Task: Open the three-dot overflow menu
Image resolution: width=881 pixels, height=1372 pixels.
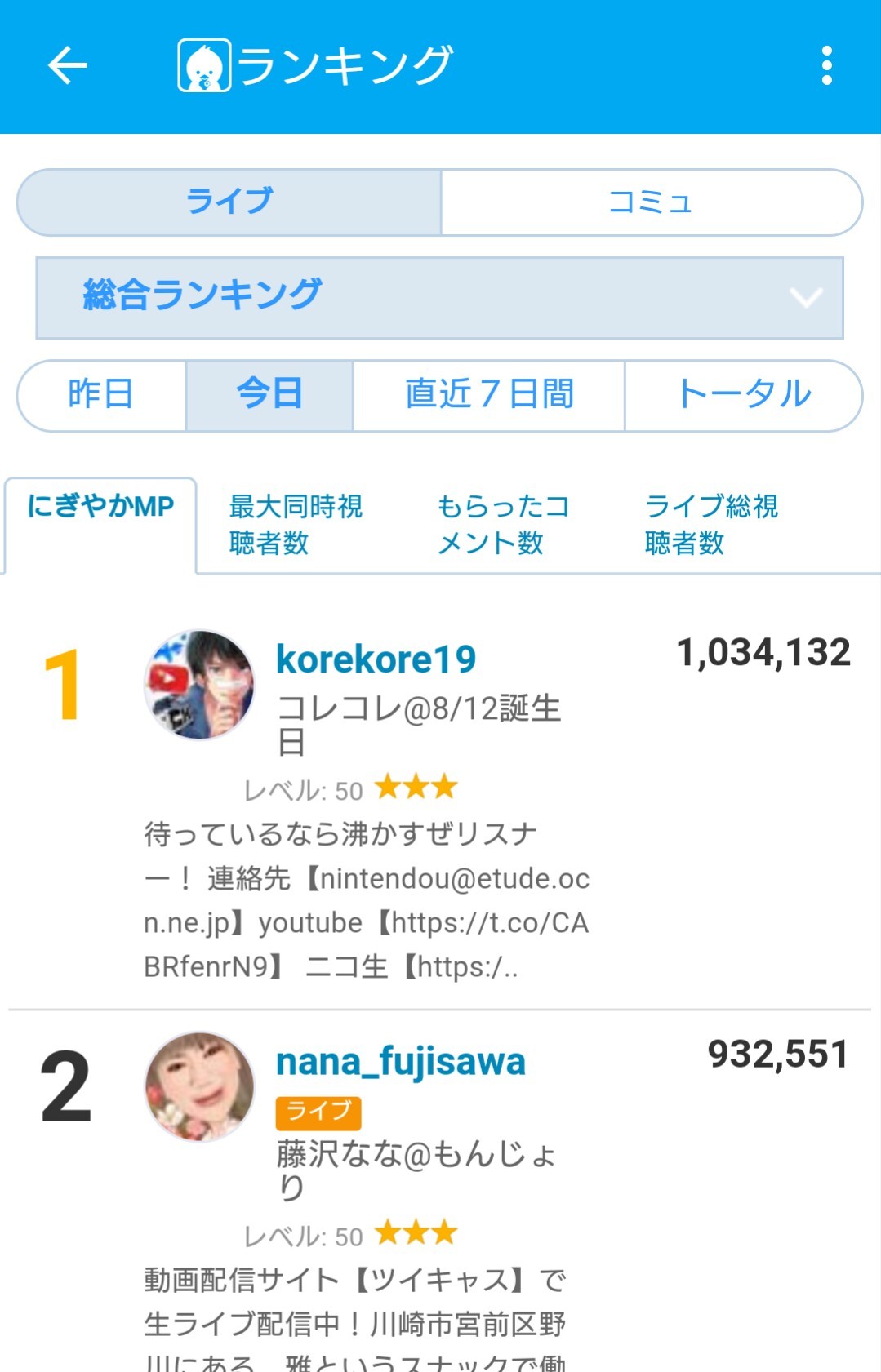Action: [x=826, y=65]
